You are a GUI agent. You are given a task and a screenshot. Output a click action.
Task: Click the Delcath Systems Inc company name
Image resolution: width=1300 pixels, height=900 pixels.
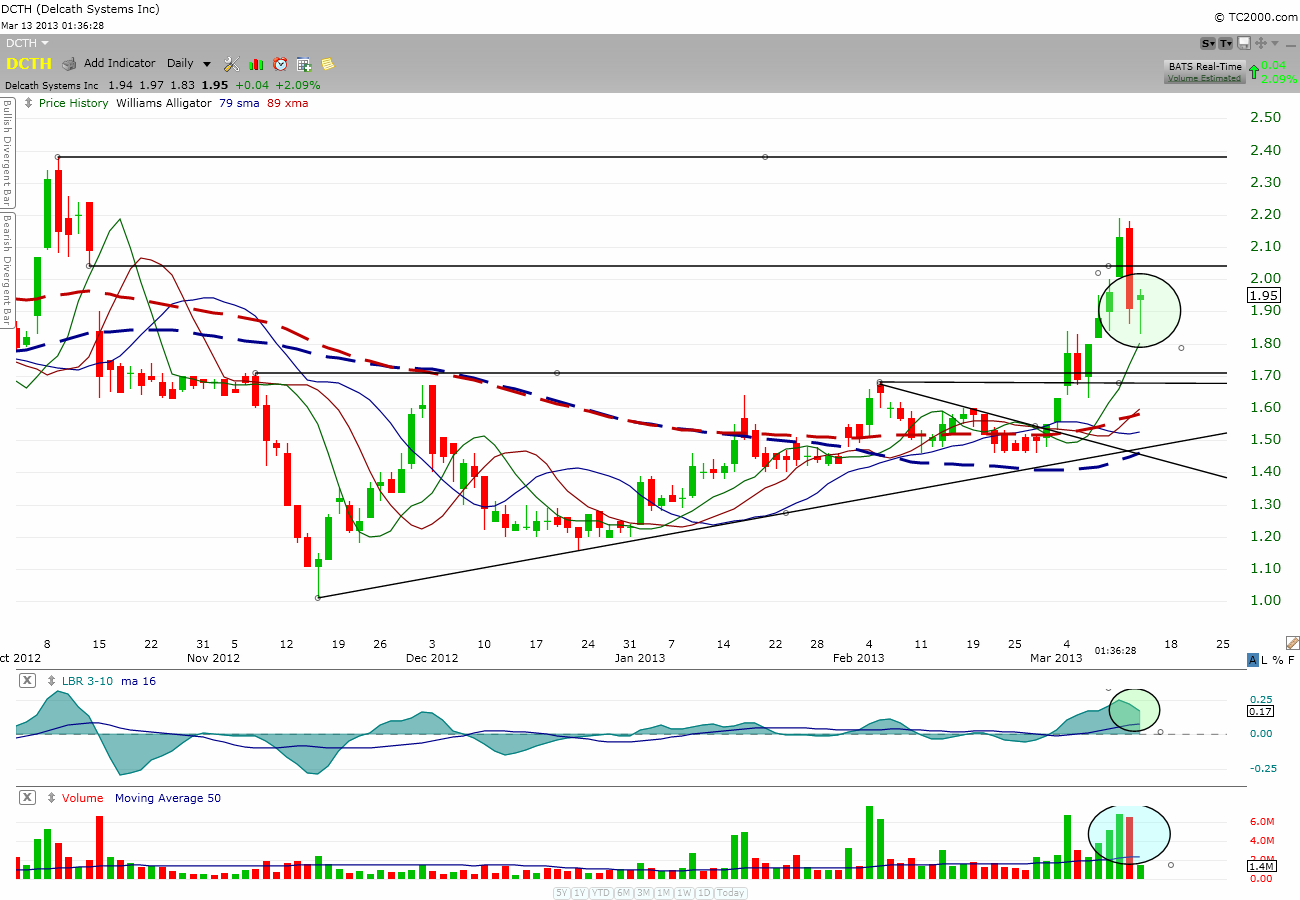click(51, 85)
